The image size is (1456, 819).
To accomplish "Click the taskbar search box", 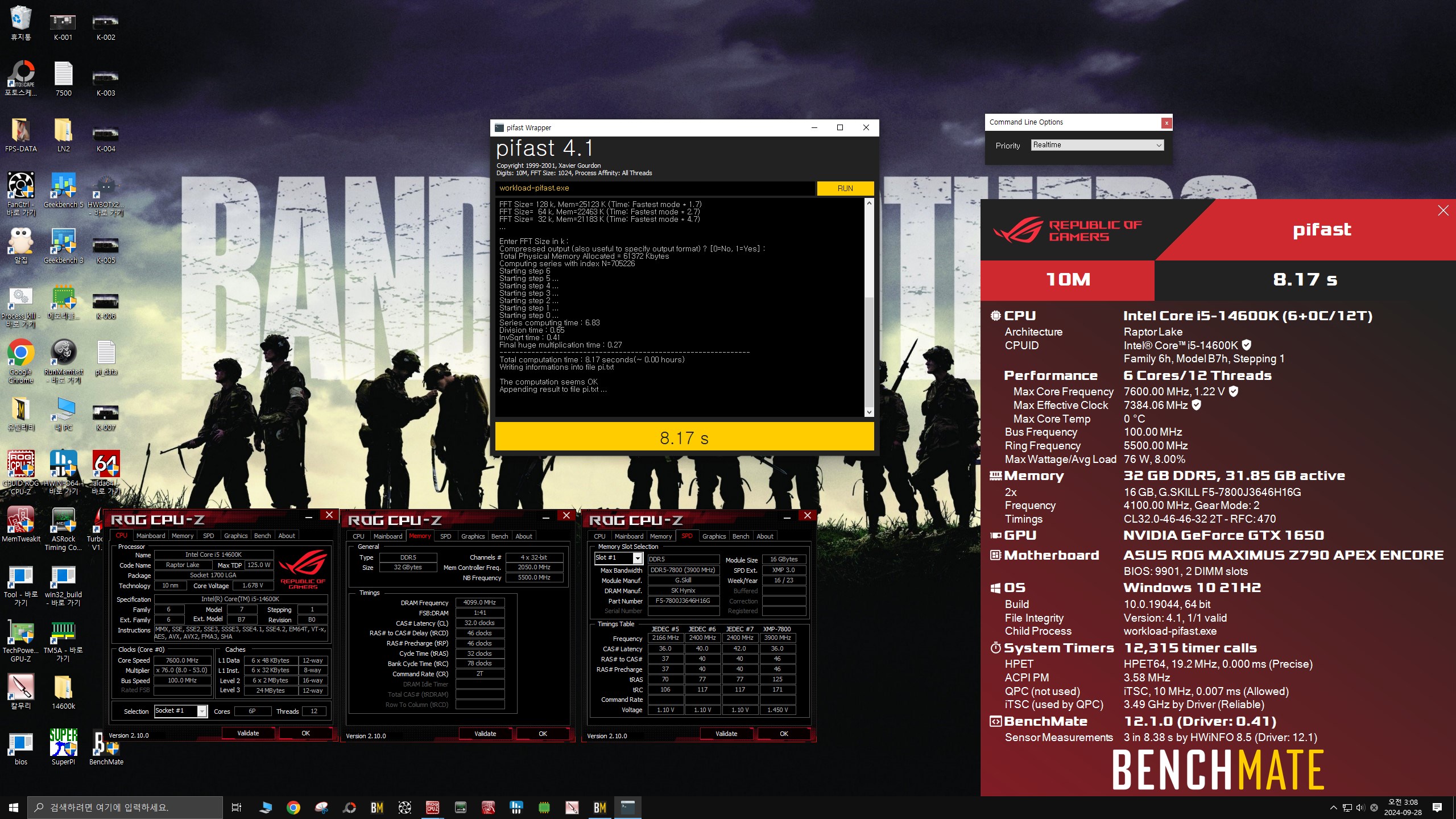I will coord(125,807).
